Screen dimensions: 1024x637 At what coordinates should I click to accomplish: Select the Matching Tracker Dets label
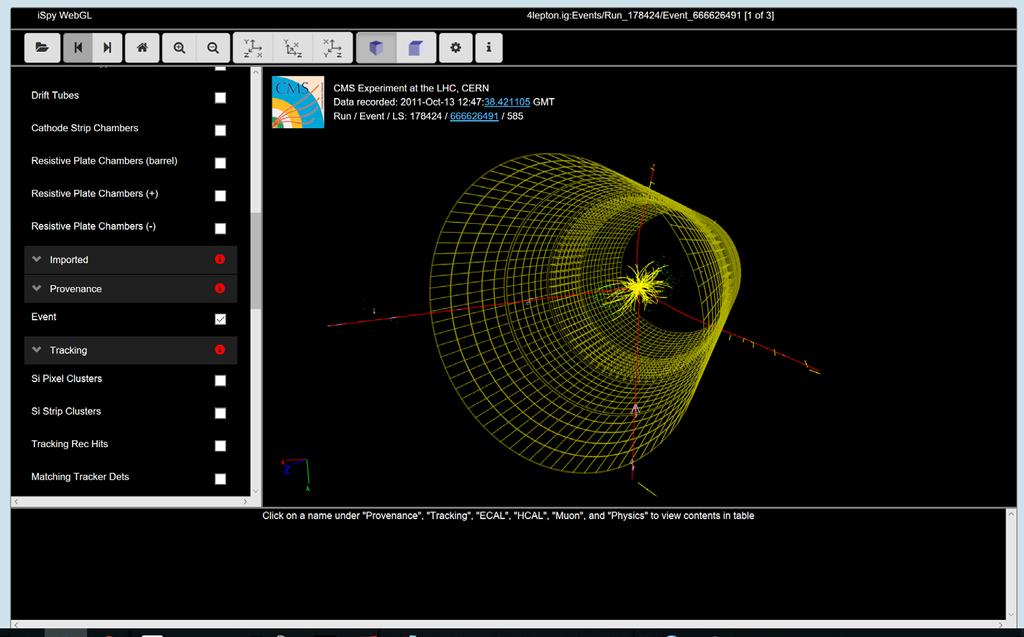[80, 476]
